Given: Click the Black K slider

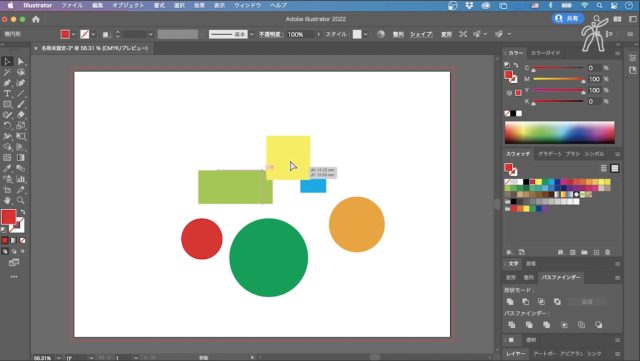Looking at the screenshot, I should click(558, 101).
